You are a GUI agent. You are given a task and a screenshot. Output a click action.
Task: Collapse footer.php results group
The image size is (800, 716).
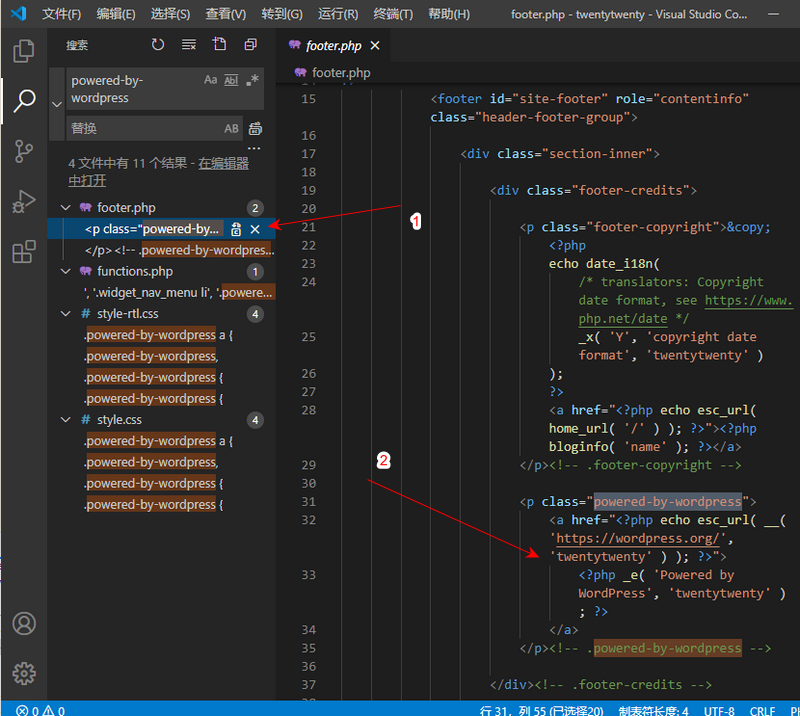coord(66,208)
